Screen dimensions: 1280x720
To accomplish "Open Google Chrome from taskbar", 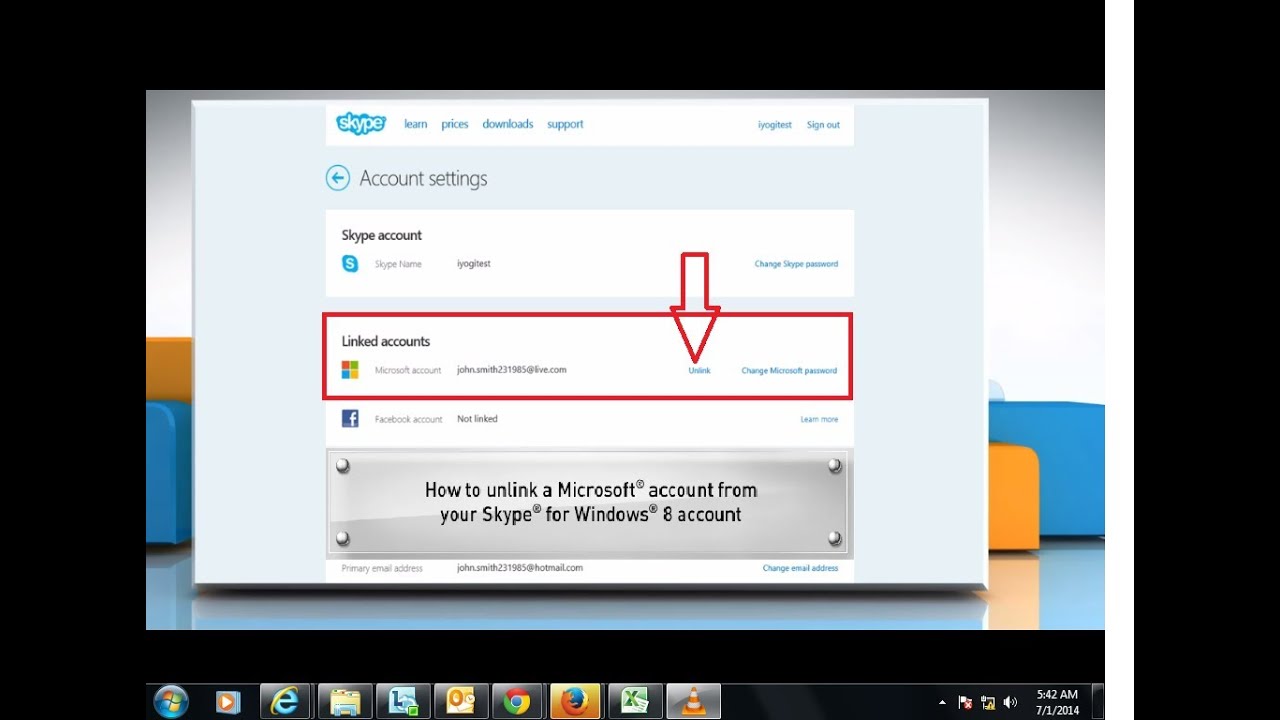I will point(518,702).
